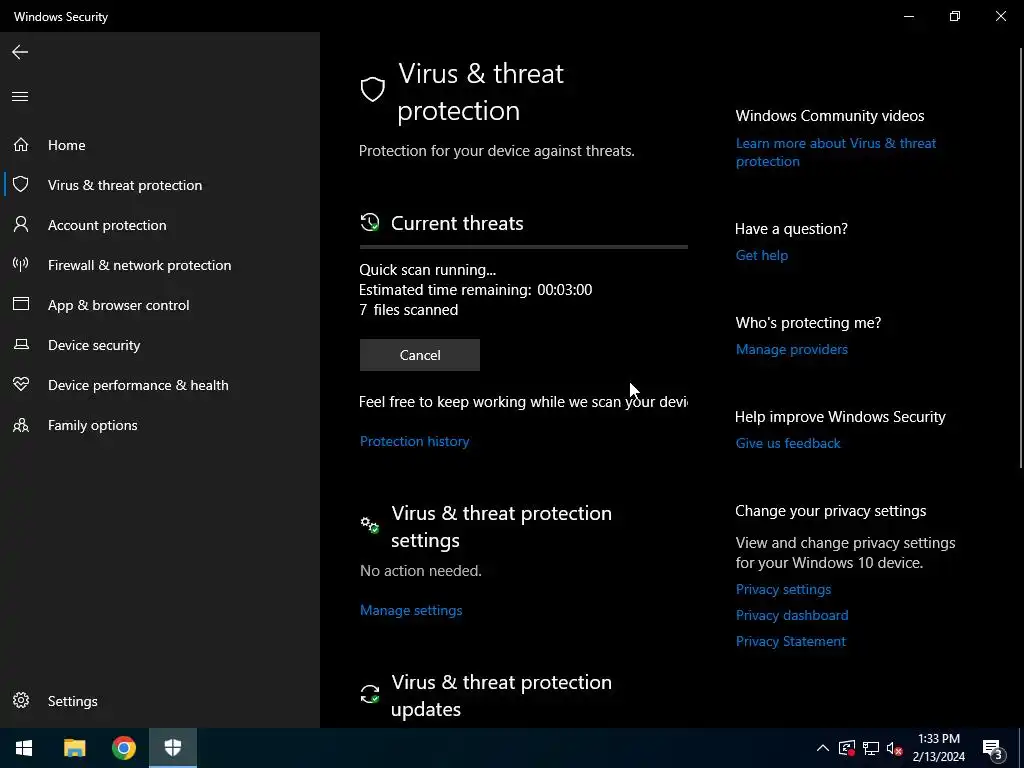Viewport: 1024px width, 768px height.
Task: Click the App & browser control window icon
Action: pyautogui.click(x=21, y=304)
